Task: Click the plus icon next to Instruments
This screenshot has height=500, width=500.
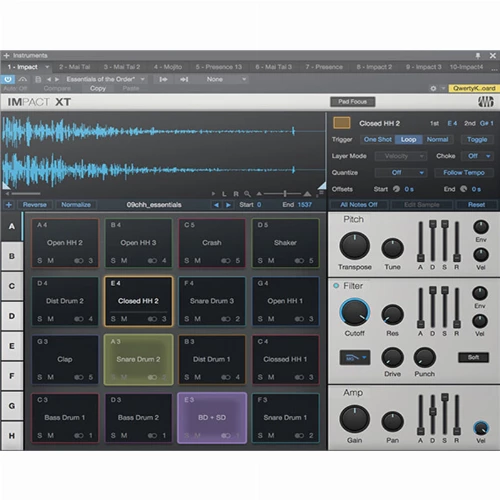Action: pyautogui.click(x=6, y=55)
